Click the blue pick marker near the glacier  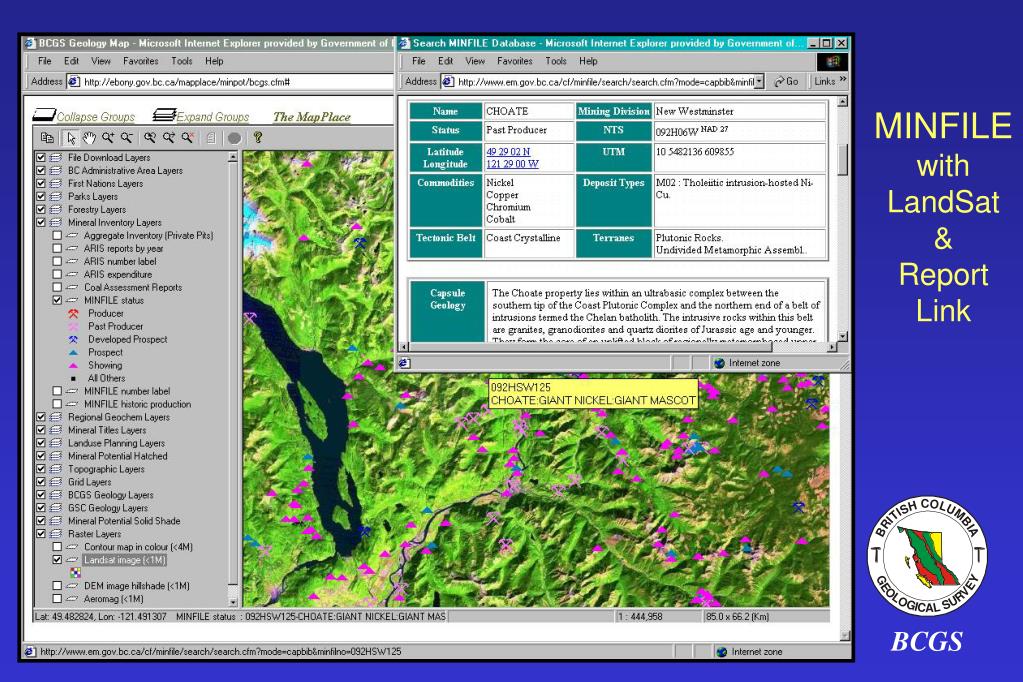tap(359, 243)
